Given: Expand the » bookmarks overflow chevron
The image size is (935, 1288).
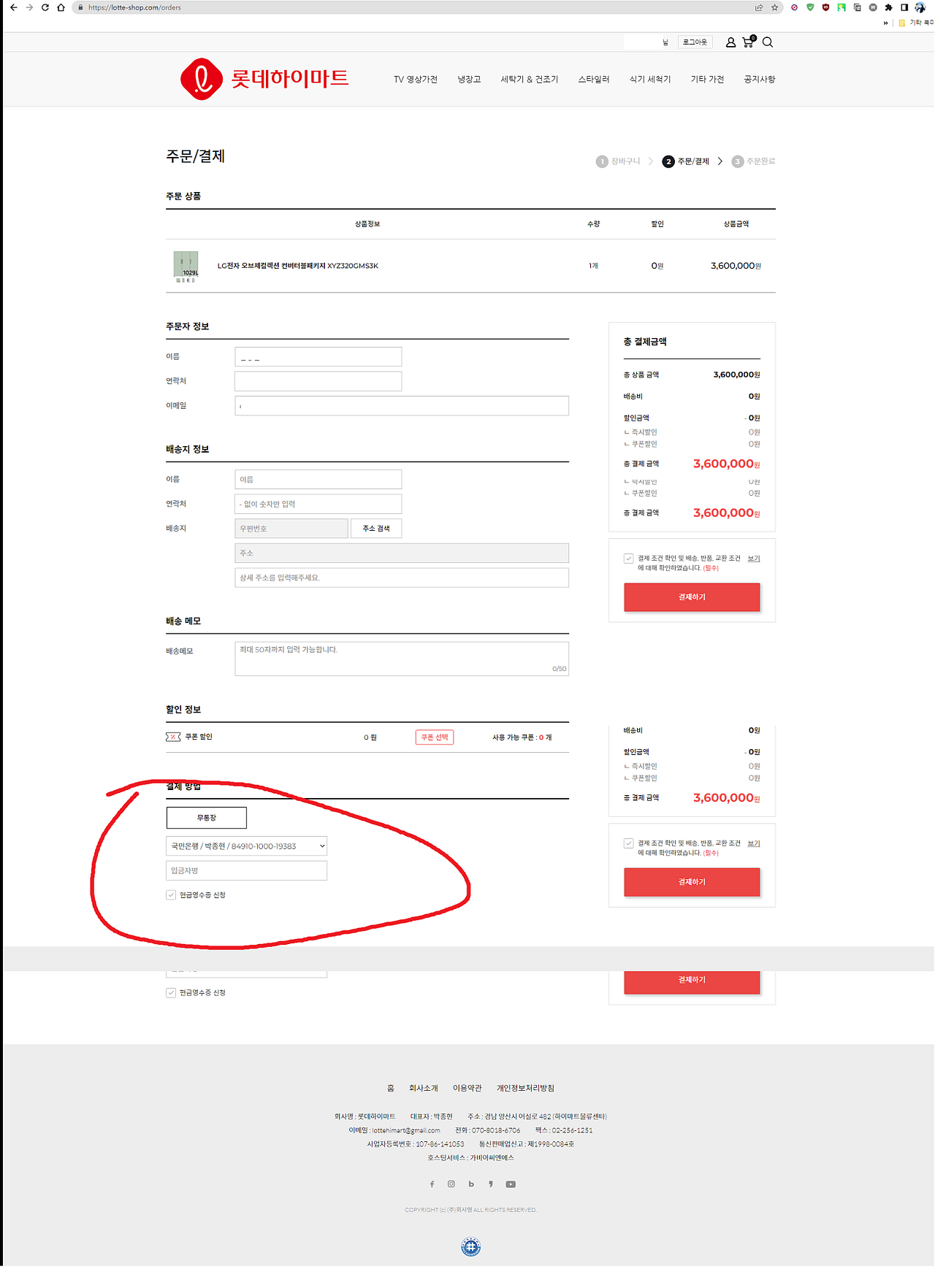Looking at the screenshot, I should 886,23.
